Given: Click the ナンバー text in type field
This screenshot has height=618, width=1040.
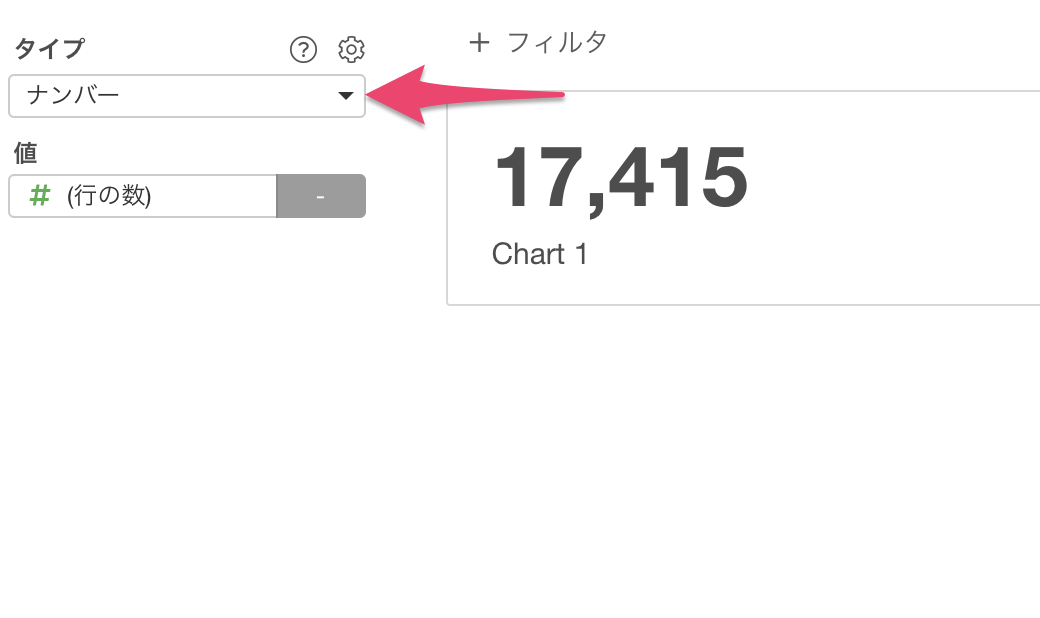Looking at the screenshot, I should (73, 95).
